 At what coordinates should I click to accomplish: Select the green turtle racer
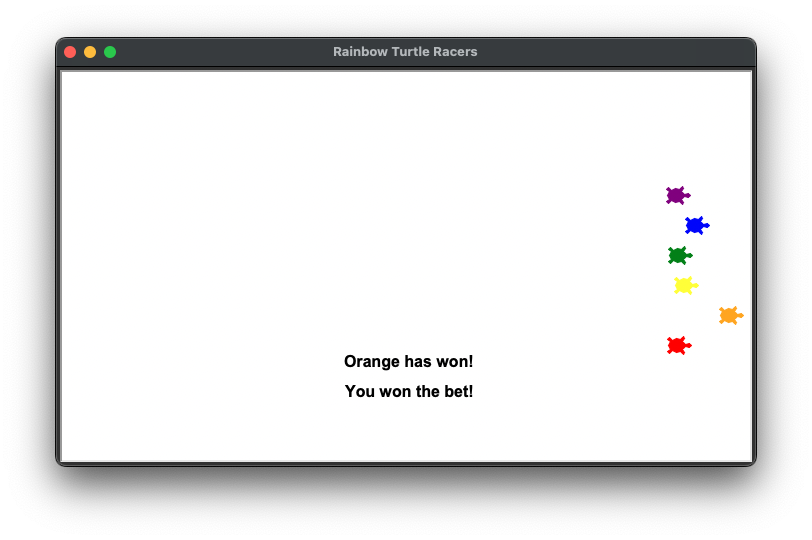[x=680, y=255]
